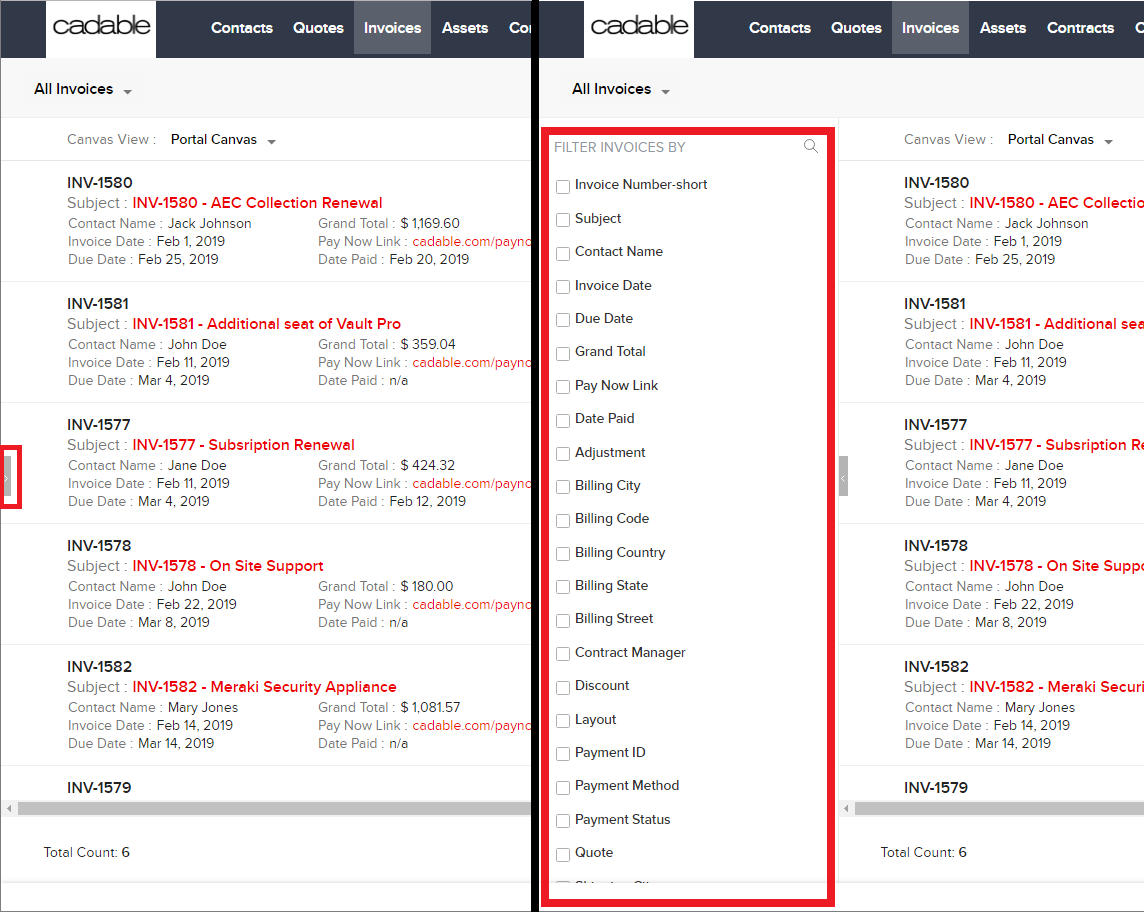Tick the Layout filter checkbox
Viewport: 1148px width, 914px height.
click(563, 721)
